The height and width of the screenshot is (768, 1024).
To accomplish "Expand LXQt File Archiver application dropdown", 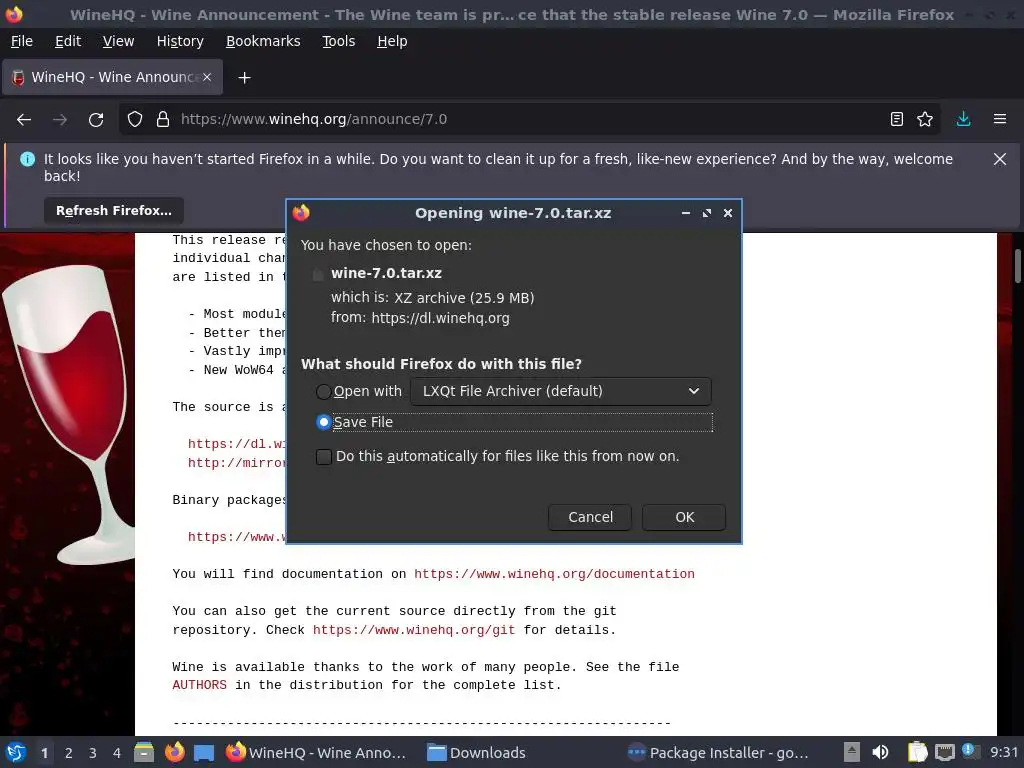I will [561, 391].
